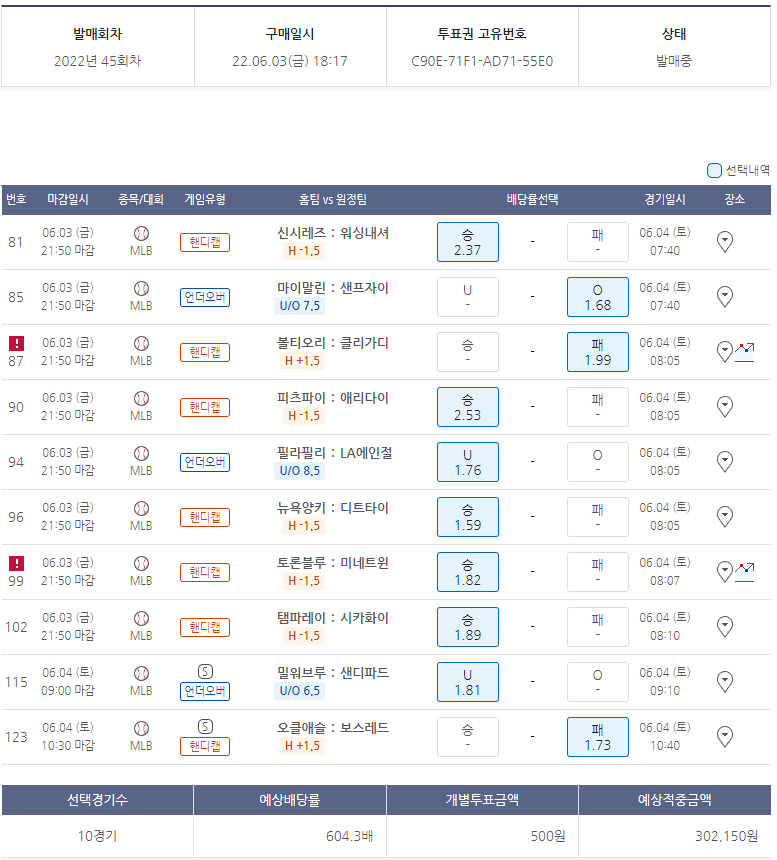Click U/O 6.5 label for 밀워브루
This screenshot has width=777, height=860.
pyautogui.click(x=299, y=691)
